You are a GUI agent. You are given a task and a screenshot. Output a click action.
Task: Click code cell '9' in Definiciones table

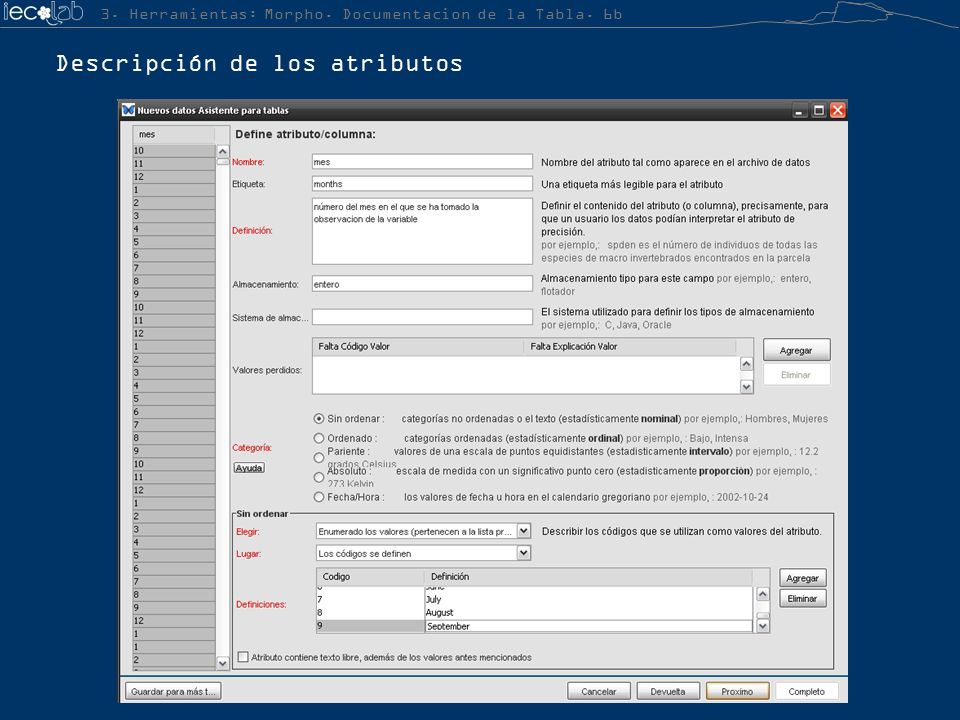coord(370,626)
